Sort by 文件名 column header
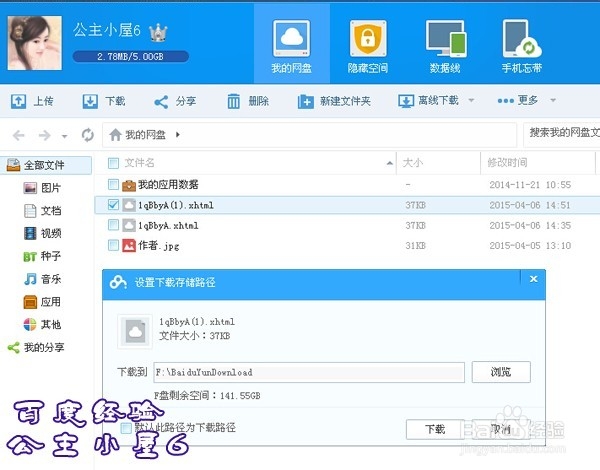Image resolution: width=600 pixels, height=470 pixels. 139,163
